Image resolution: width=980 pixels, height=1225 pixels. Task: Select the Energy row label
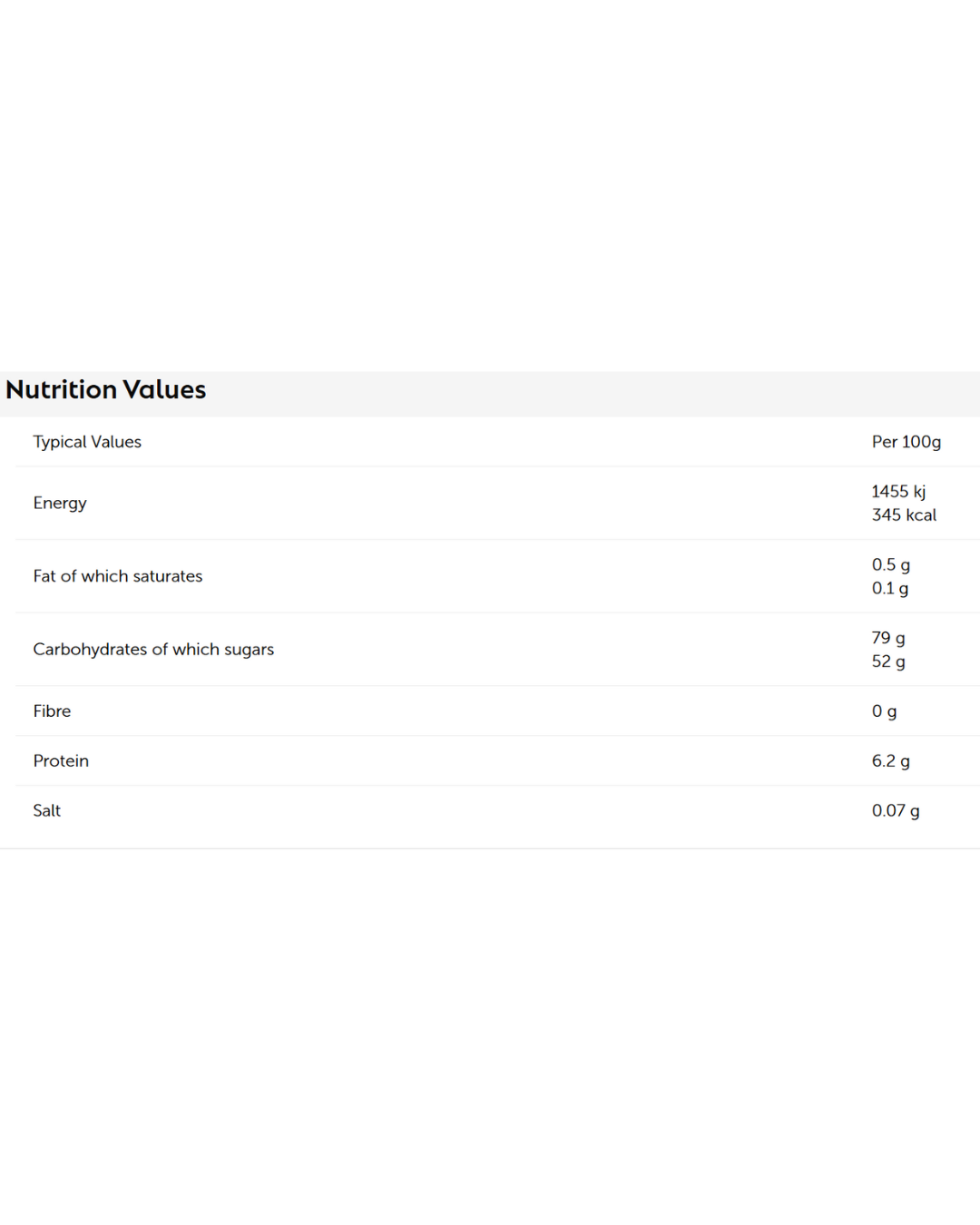(x=60, y=503)
